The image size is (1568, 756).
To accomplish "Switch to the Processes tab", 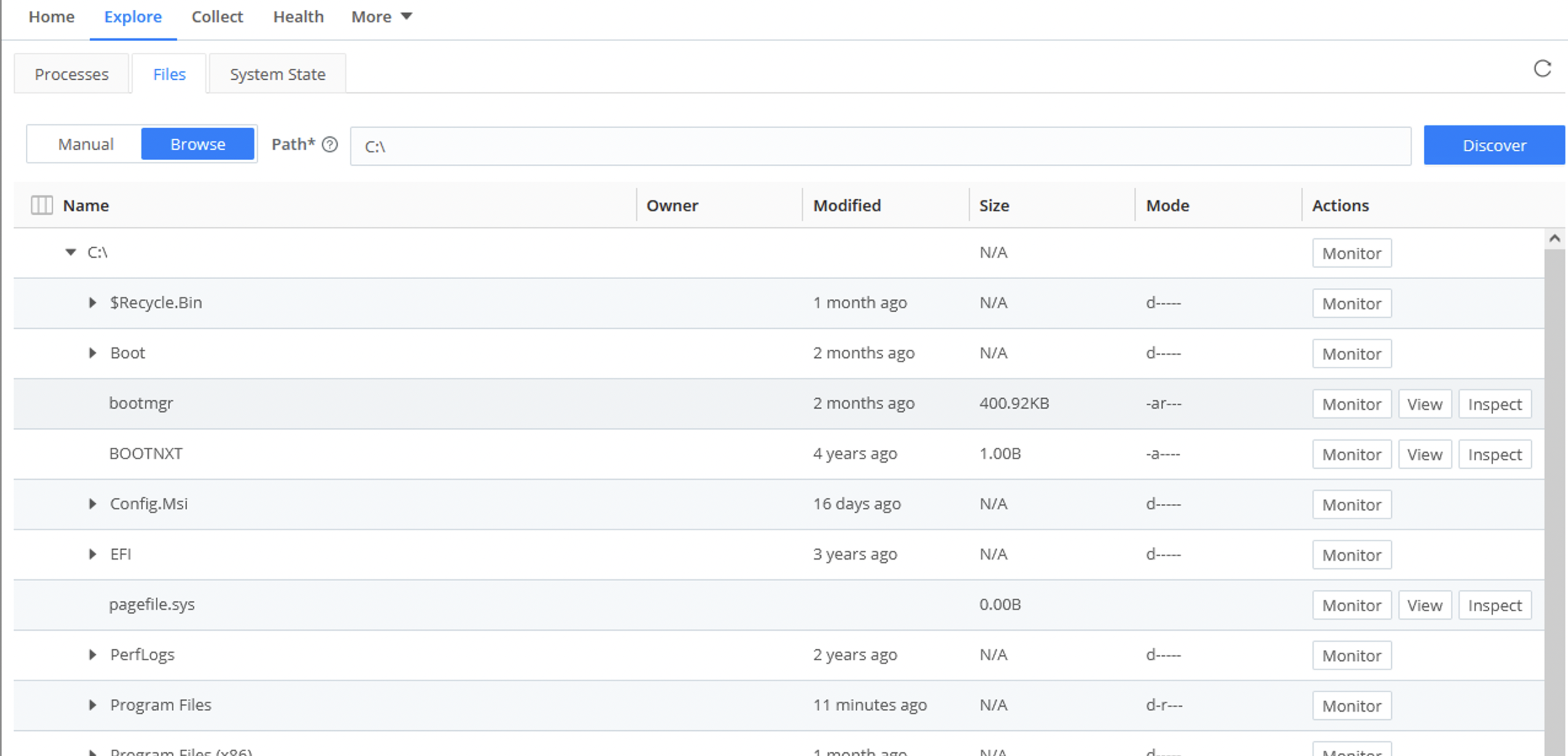I will pyautogui.click(x=71, y=74).
